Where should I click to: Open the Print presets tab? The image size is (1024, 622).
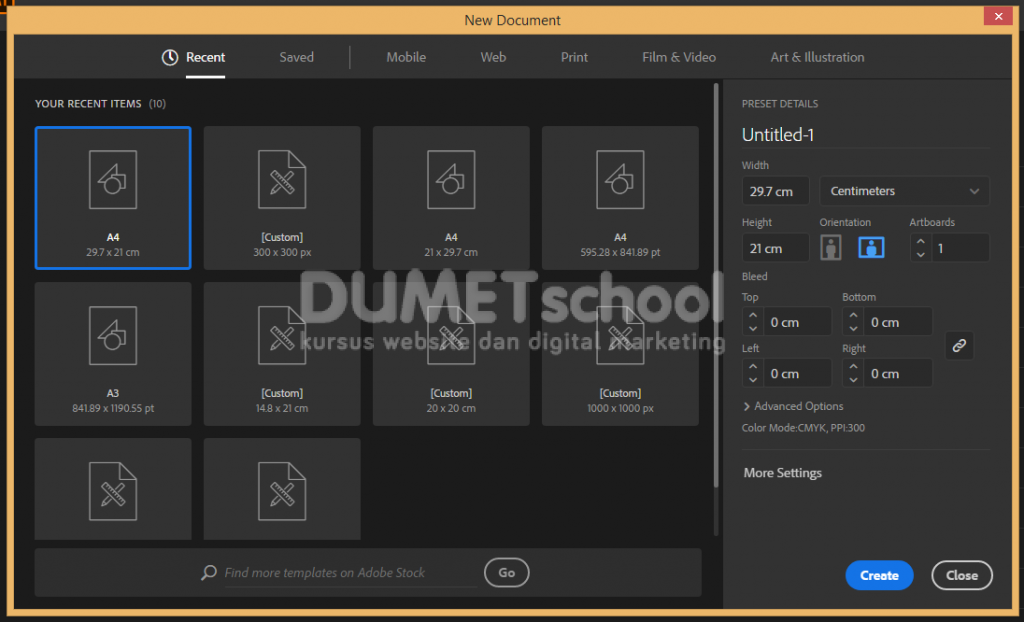574,57
